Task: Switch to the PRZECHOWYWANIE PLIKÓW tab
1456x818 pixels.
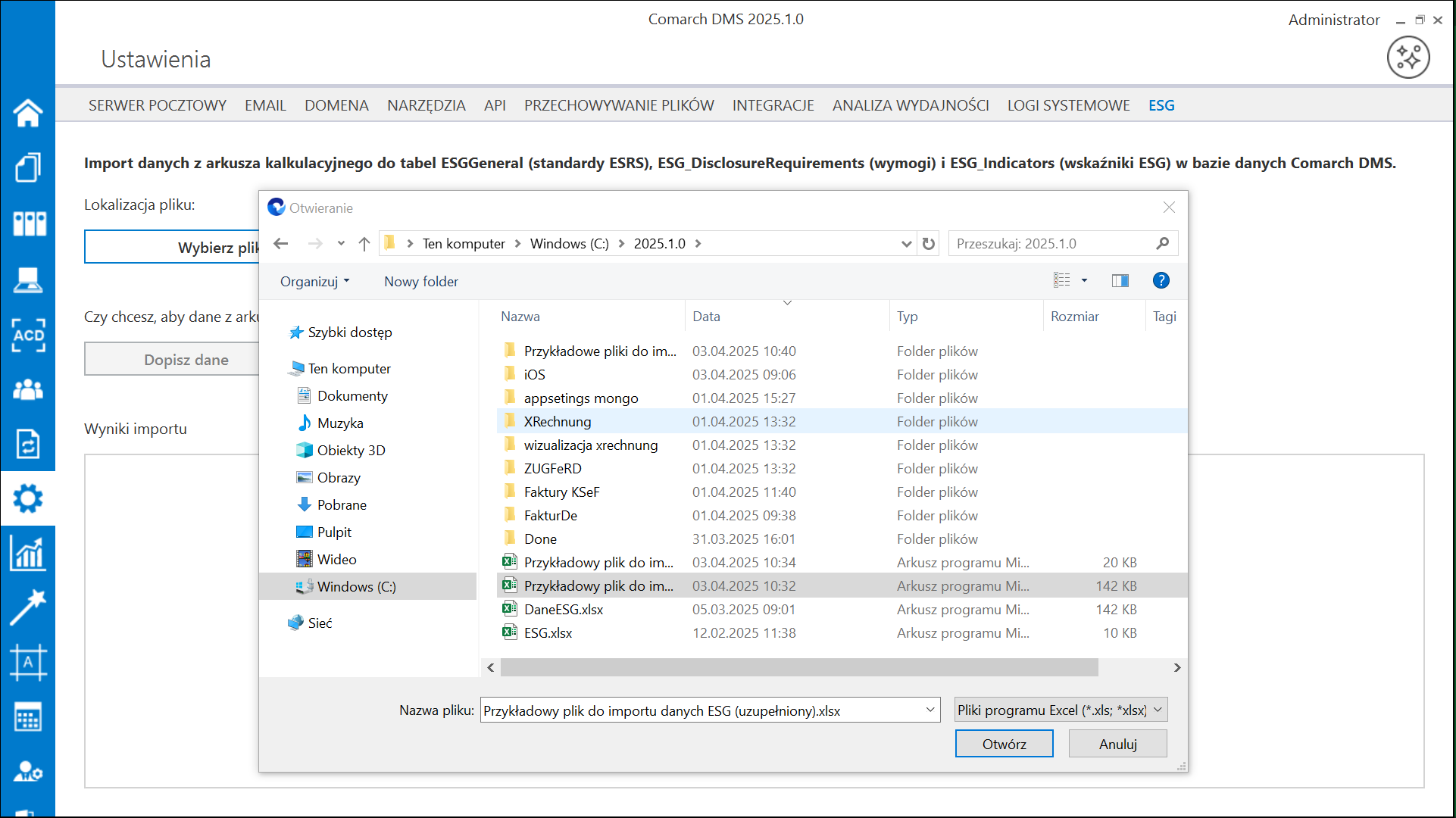Action: tap(619, 105)
